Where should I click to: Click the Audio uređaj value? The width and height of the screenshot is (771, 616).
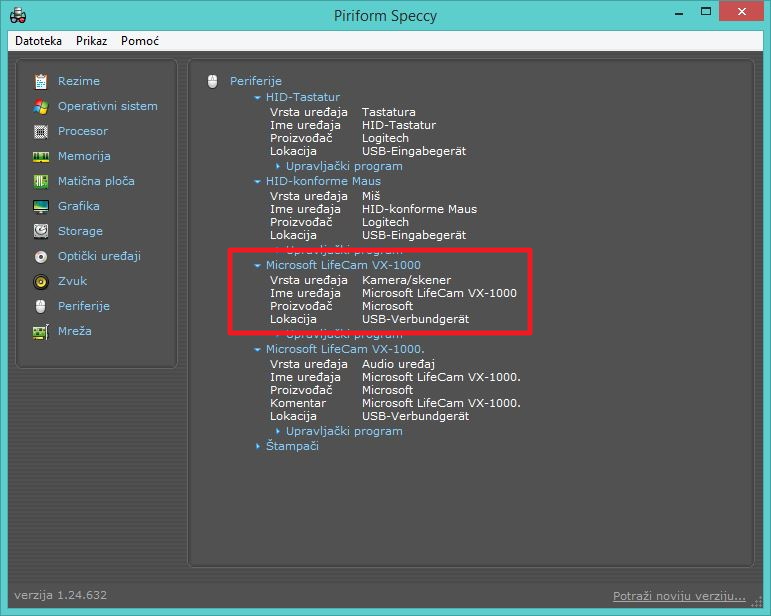[x=398, y=364]
